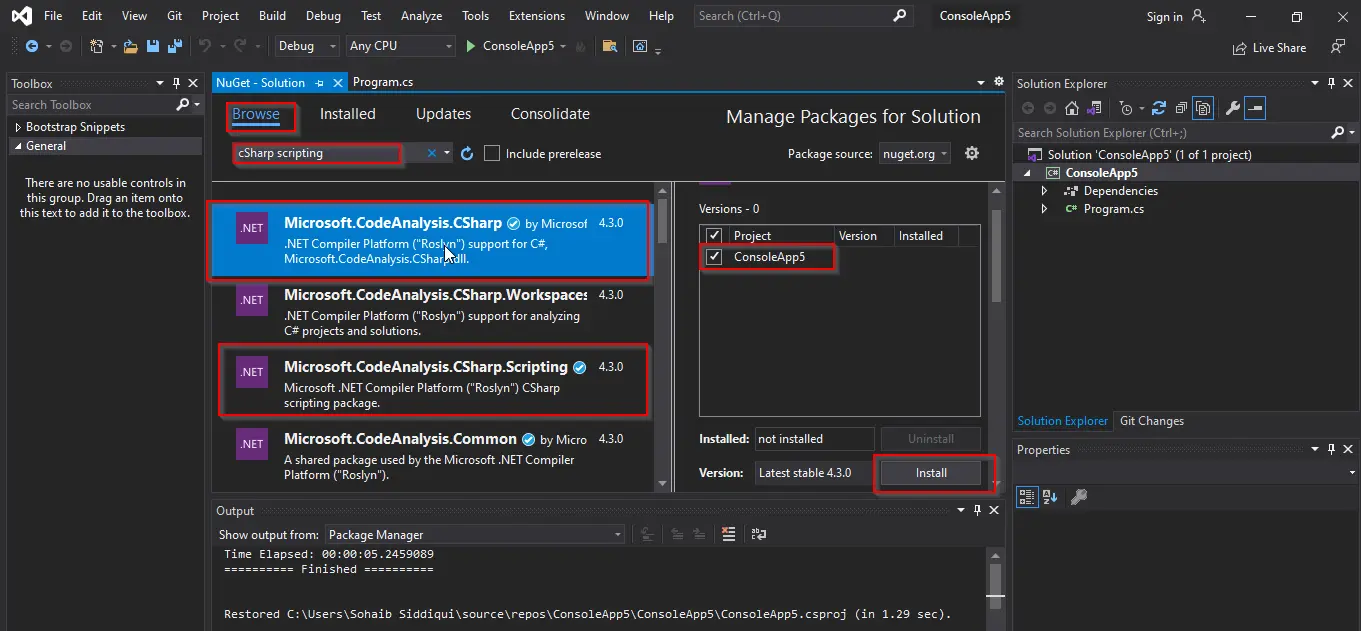The height and width of the screenshot is (631, 1361).
Task: Uncheck the ConsoleApp5 project checkbox
Action: [x=714, y=257]
